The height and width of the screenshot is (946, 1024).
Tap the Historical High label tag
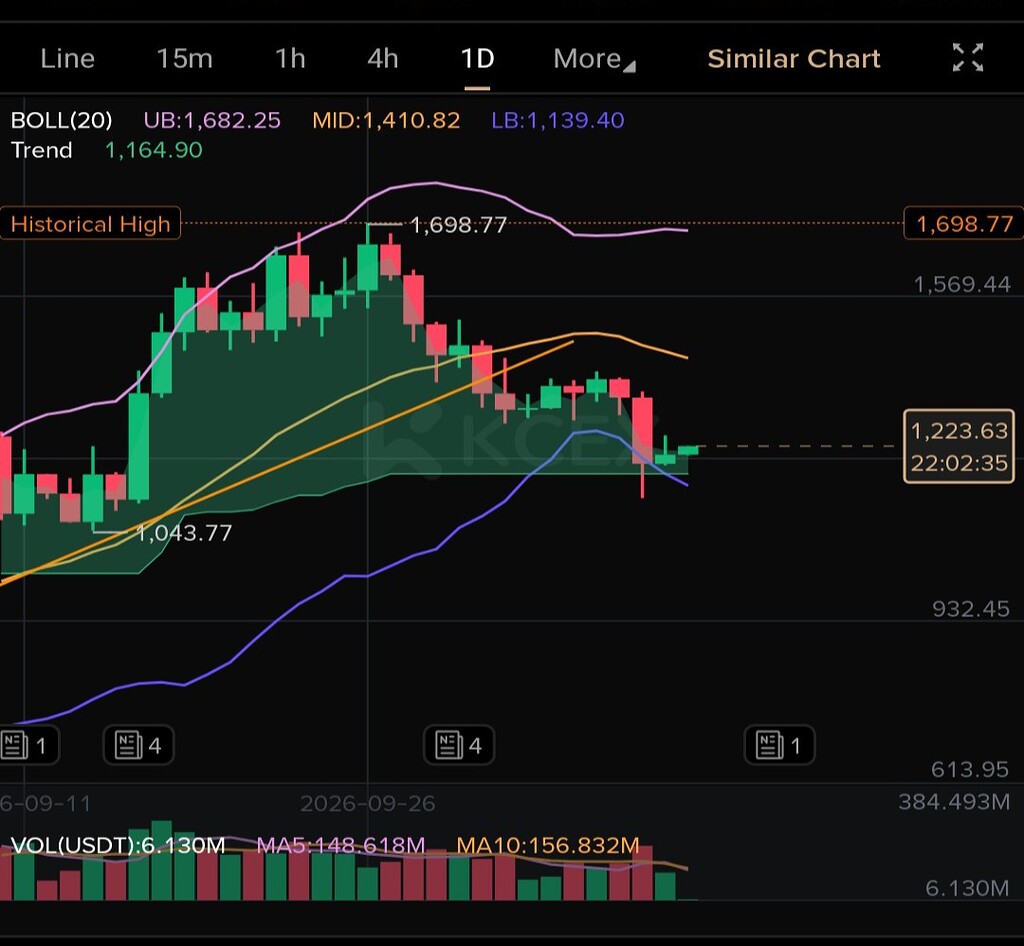(x=90, y=224)
